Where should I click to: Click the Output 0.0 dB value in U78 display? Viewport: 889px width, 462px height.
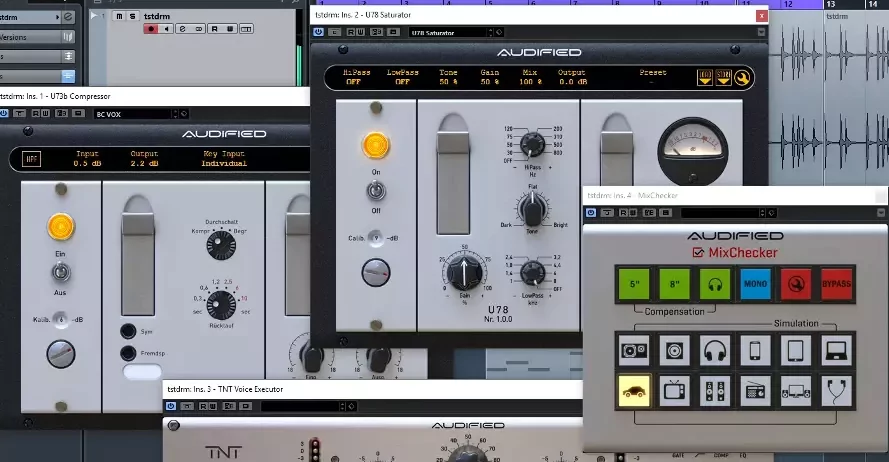click(573, 82)
